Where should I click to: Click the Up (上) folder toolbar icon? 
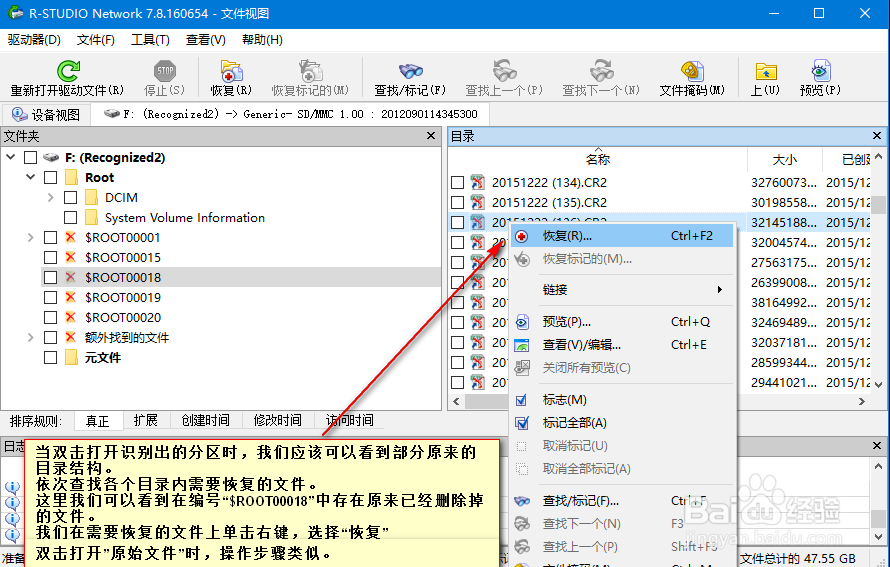(x=766, y=71)
